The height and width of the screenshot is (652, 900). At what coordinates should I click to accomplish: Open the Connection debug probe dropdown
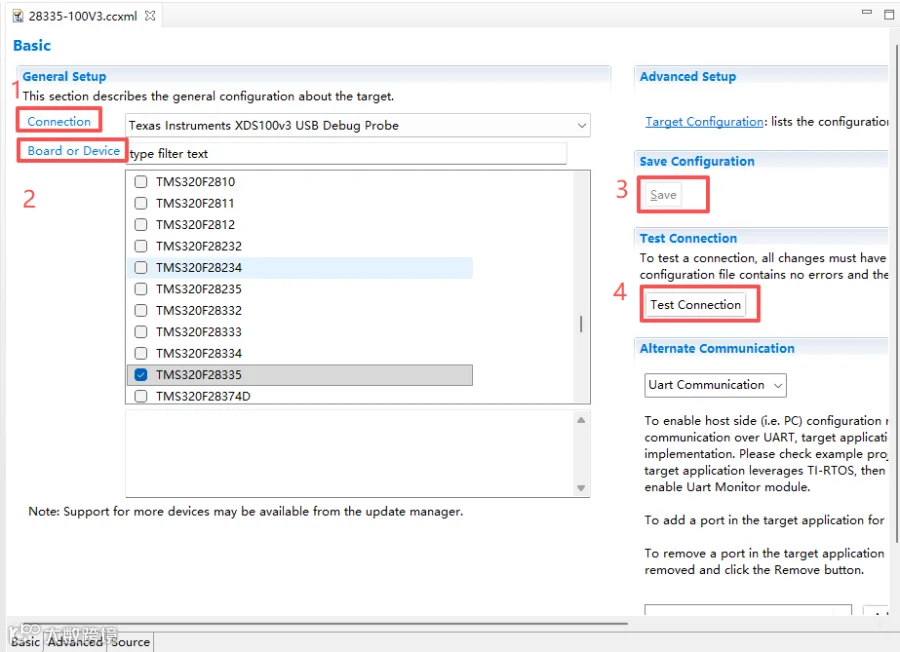[358, 125]
